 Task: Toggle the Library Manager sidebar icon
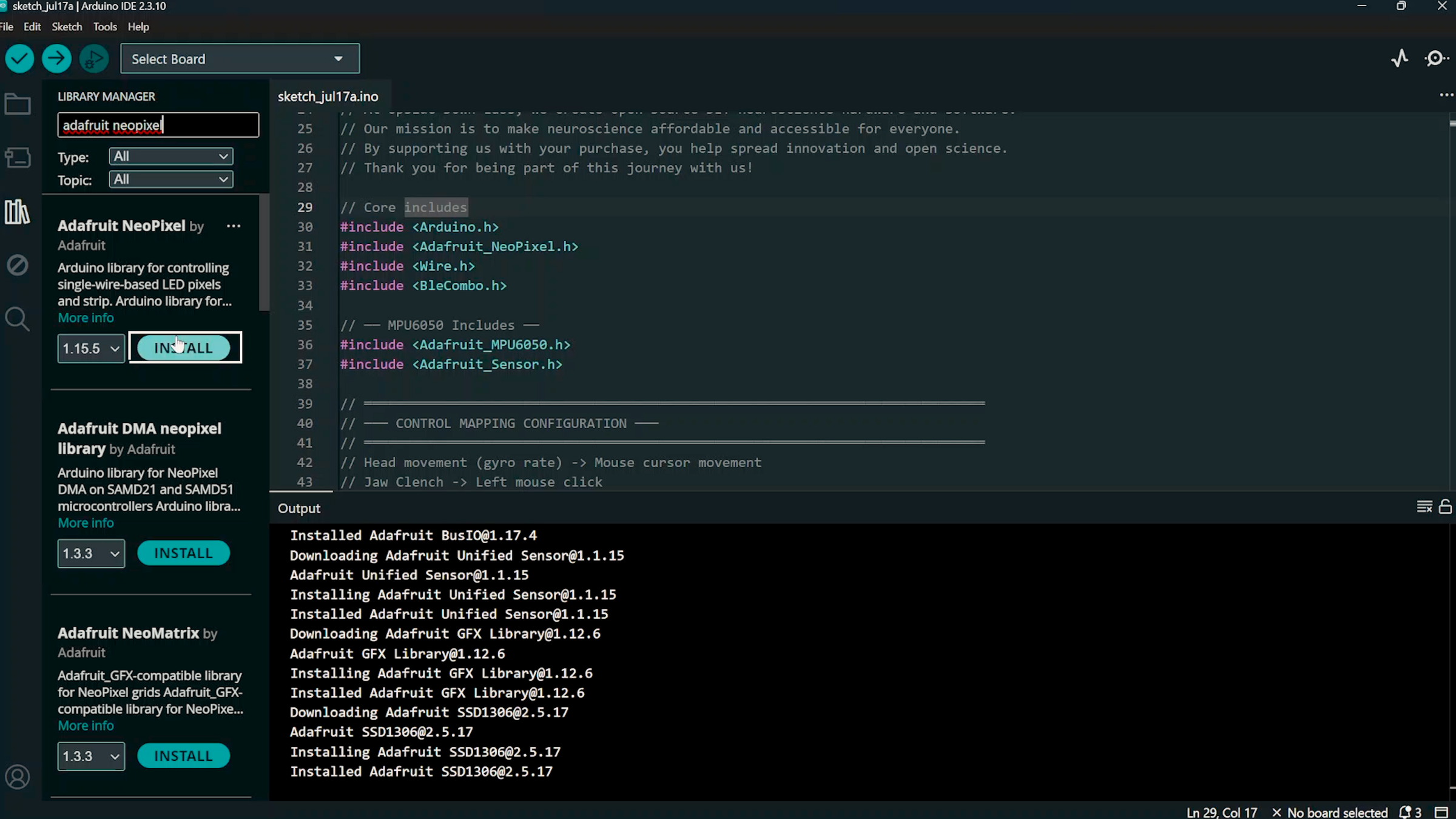pos(18,212)
